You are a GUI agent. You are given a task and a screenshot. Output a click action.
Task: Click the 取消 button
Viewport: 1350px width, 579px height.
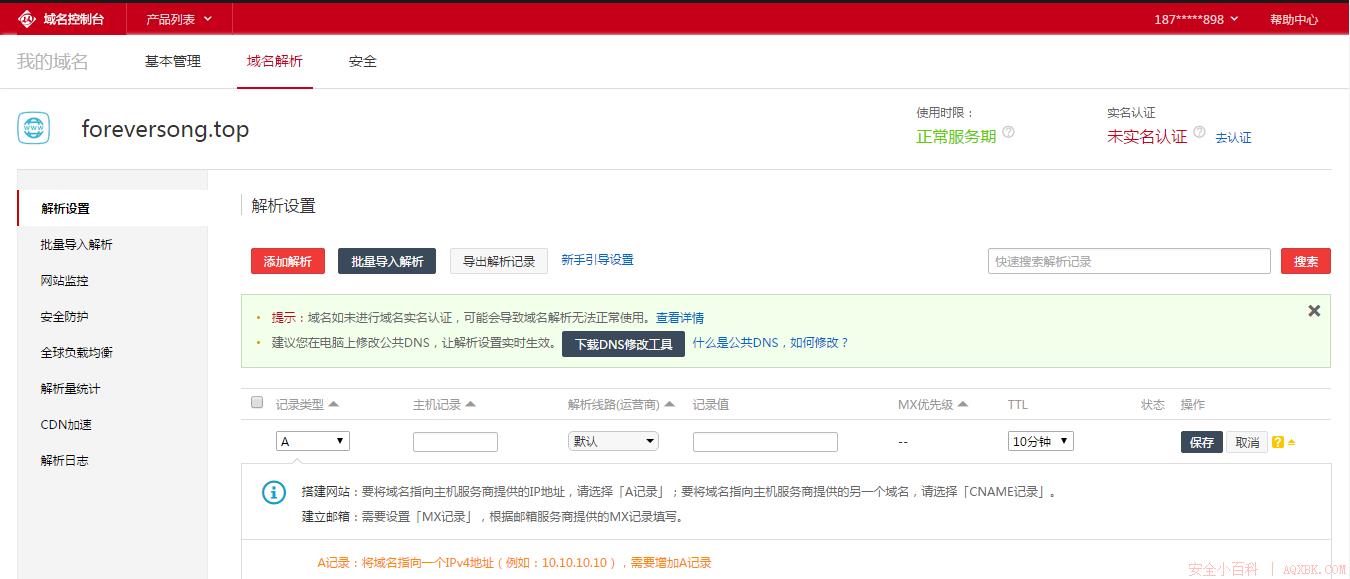point(1247,442)
